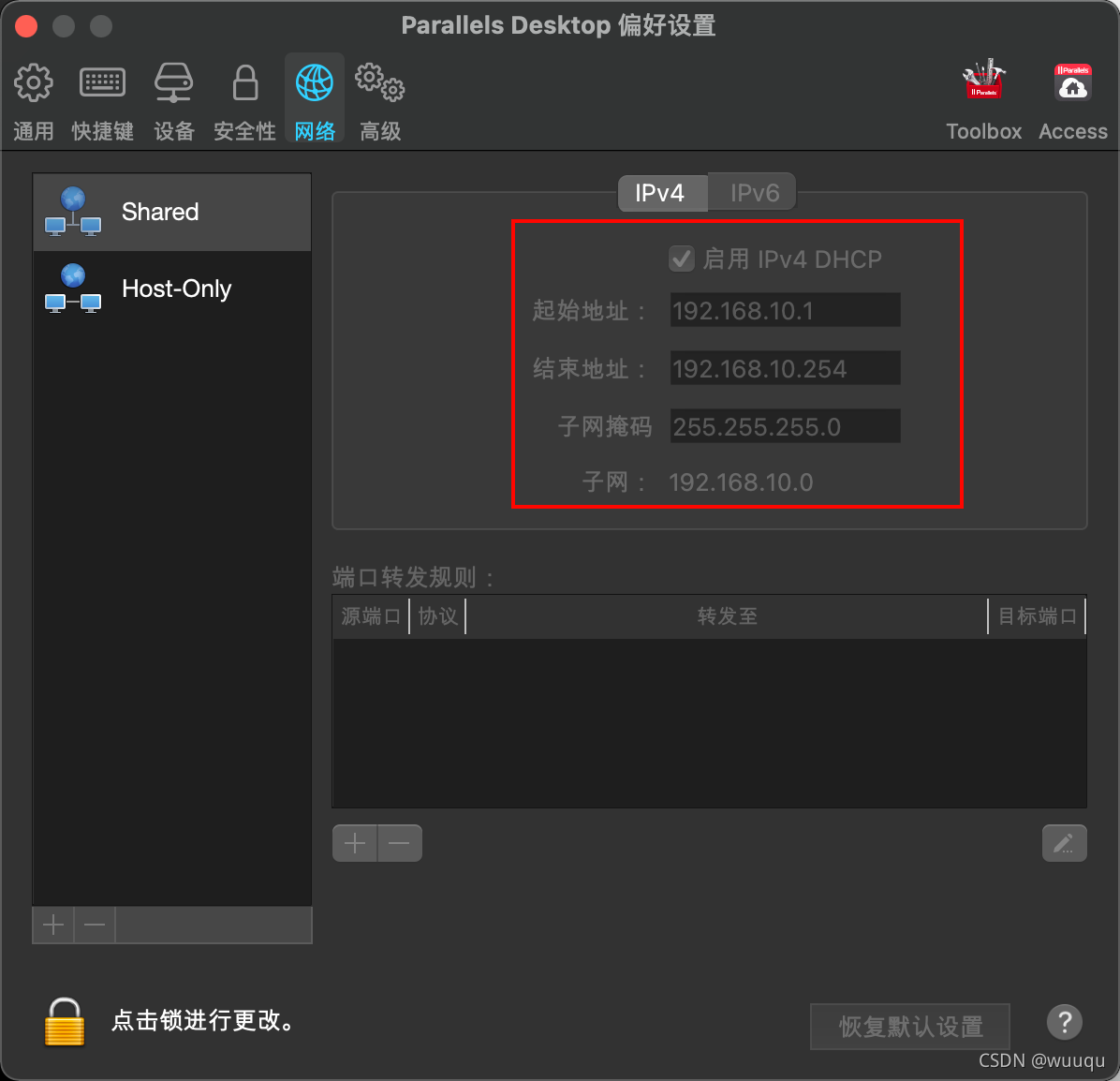
Task: Close the preferences window with red button
Action: (x=26, y=26)
